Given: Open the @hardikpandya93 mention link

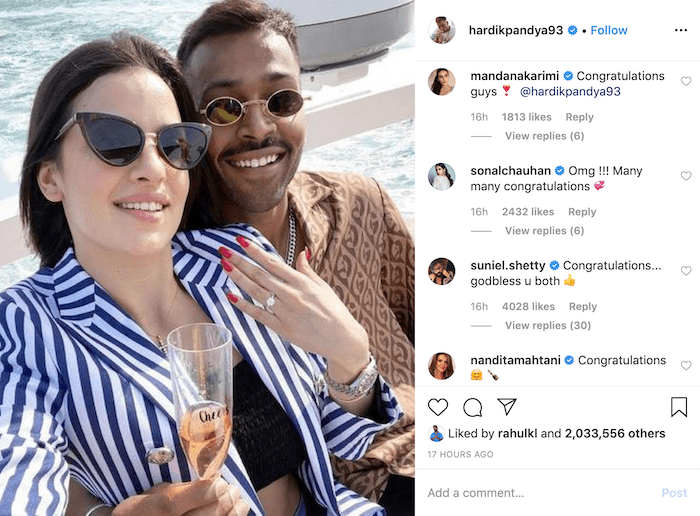Looking at the screenshot, I should coord(570,92).
